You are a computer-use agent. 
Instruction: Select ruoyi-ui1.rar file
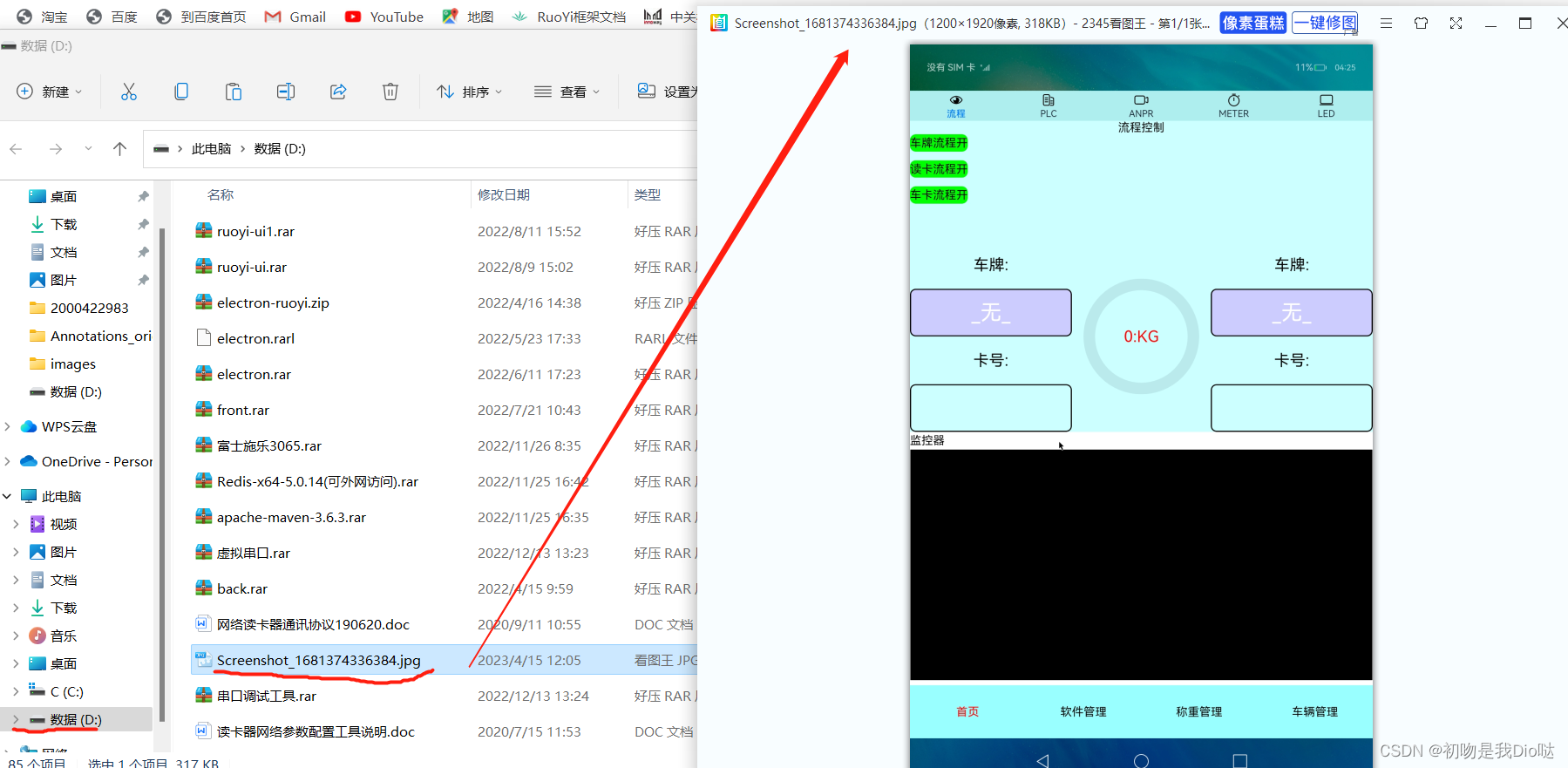pos(255,231)
